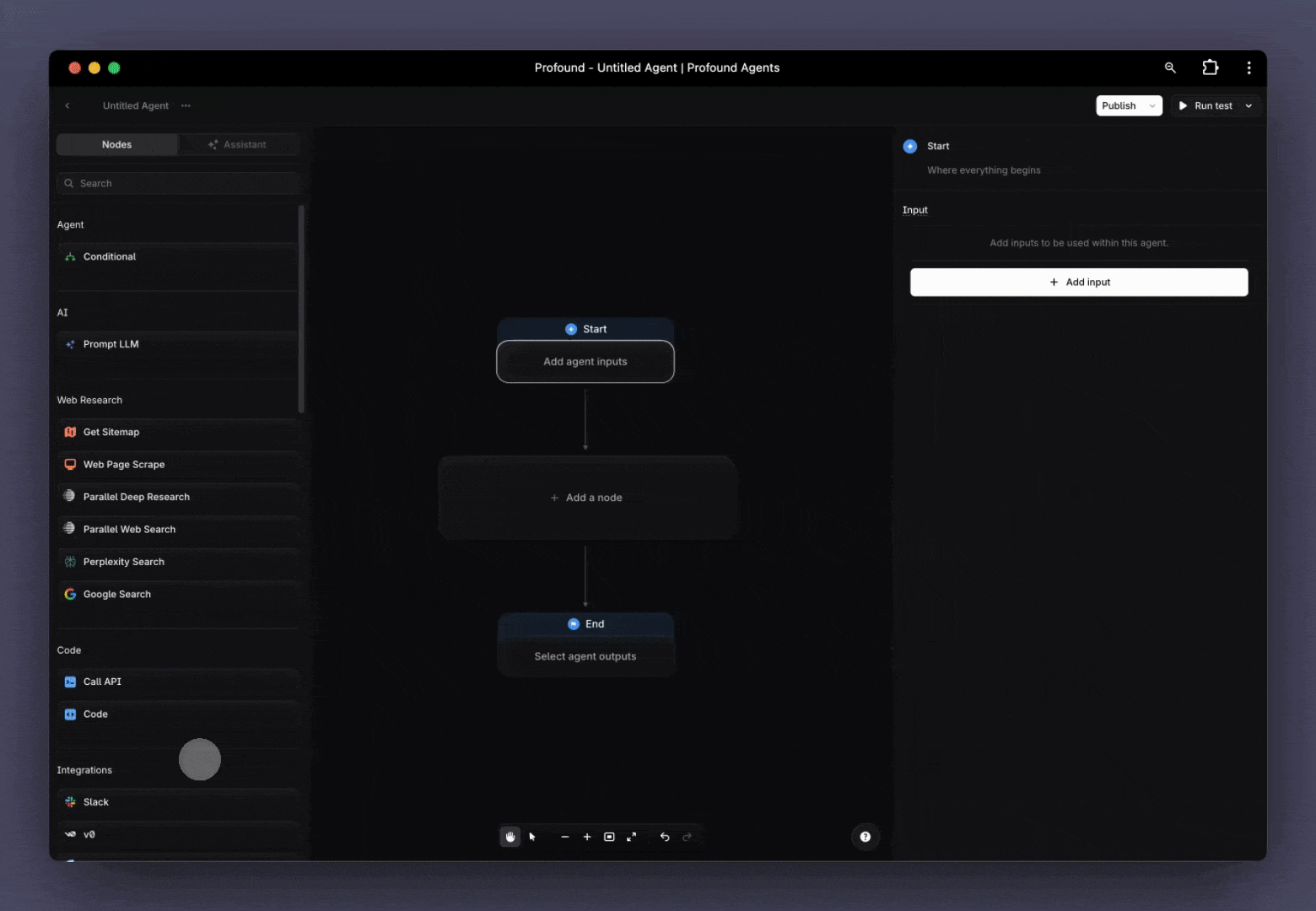Open the Publish dropdown arrow

(x=1152, y=105)
